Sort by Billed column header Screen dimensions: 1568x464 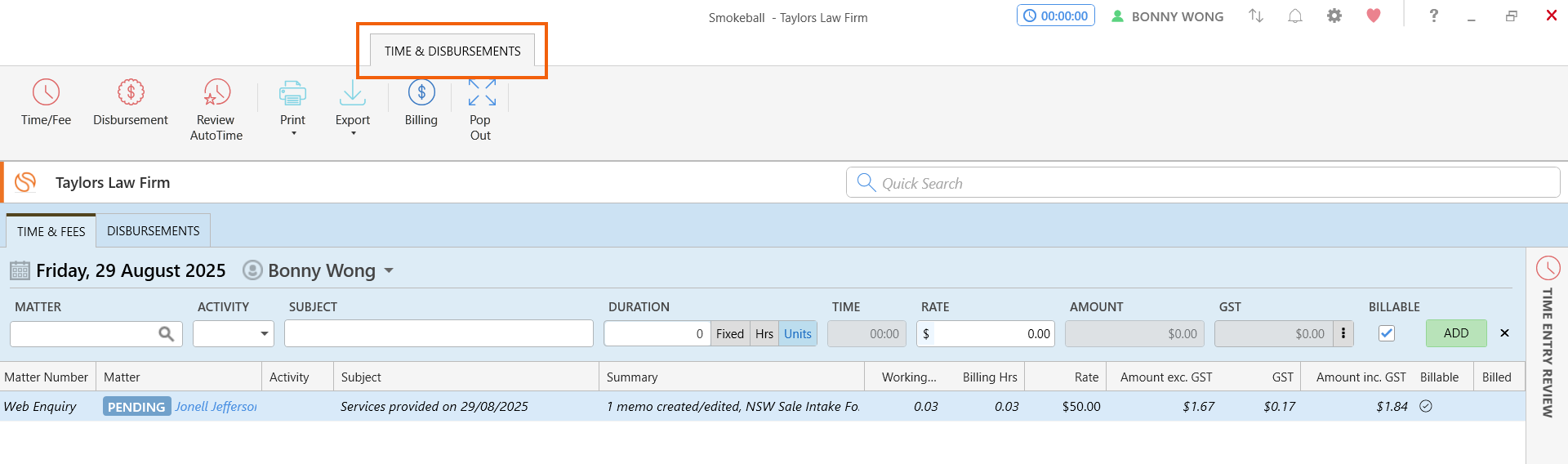(x=1497, y=377)
